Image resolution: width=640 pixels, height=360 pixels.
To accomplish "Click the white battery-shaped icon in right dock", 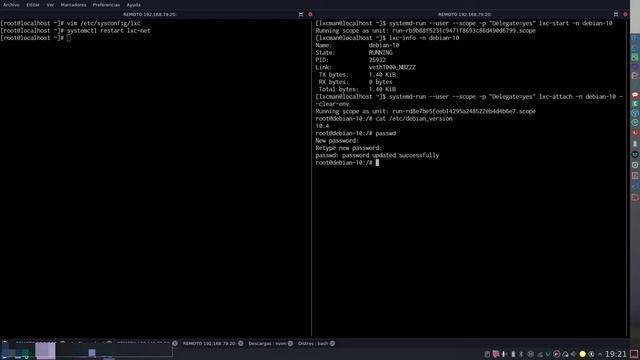I will [x=635, y=144].
